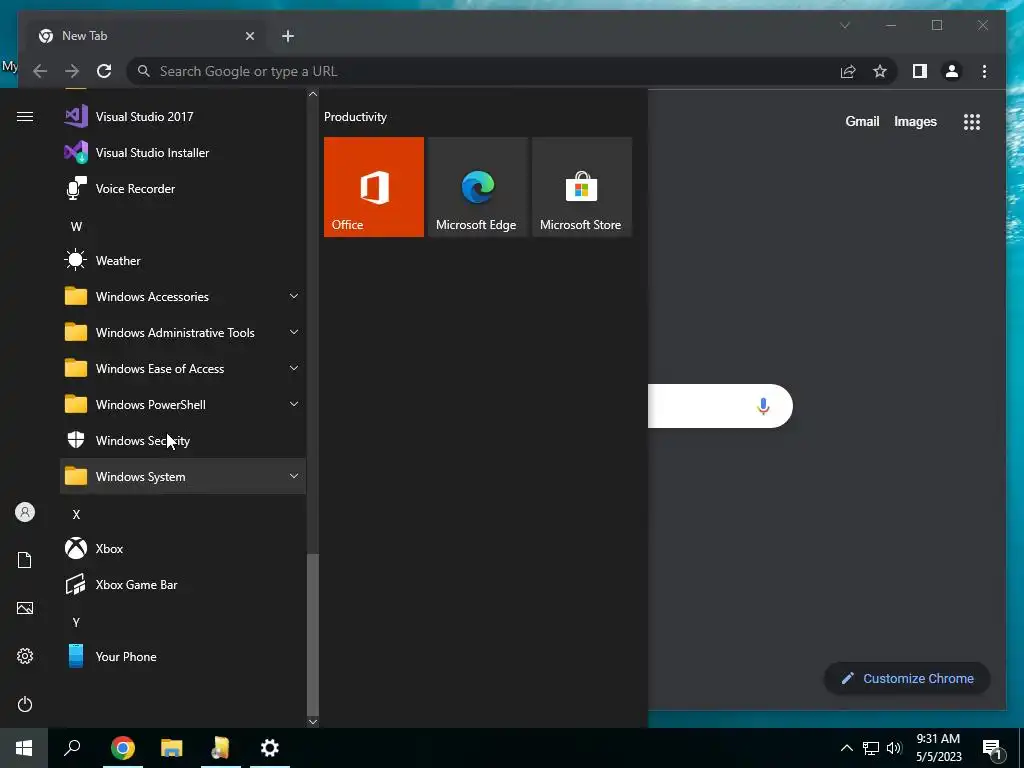Open Visual Studio 2017 from Start menu
1024x768 pixels.
coord(183,117)
